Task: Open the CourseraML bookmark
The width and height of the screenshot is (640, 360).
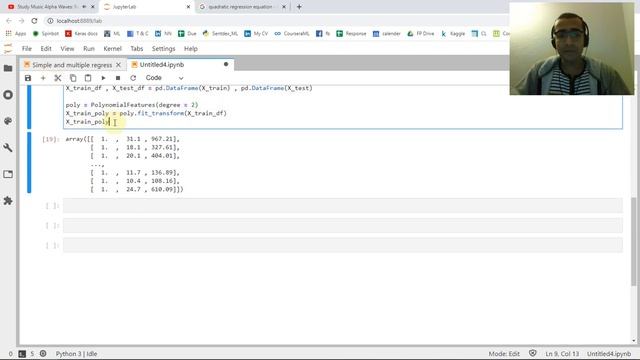Action: point(292,33)
